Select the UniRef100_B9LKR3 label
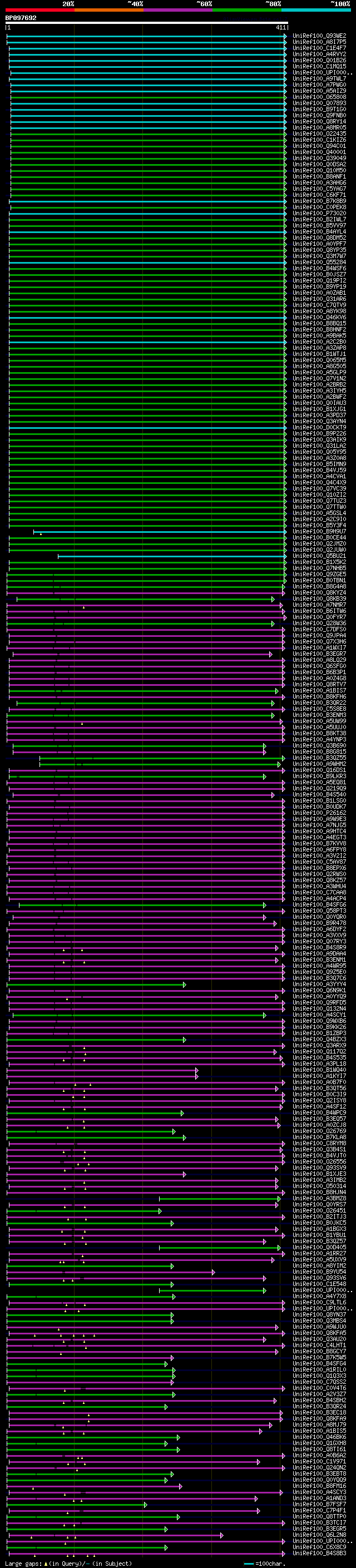The height and width of the screenshot is (1568, 356). tap(319, 776)
